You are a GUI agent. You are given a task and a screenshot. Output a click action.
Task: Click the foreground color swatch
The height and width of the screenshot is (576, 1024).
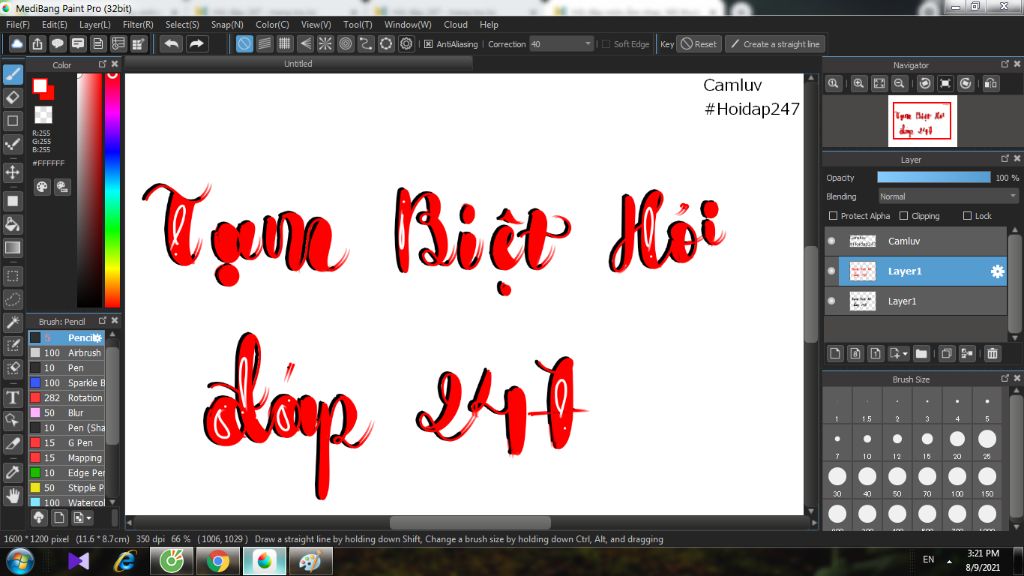pyautogui.click(x=40, y=86)
